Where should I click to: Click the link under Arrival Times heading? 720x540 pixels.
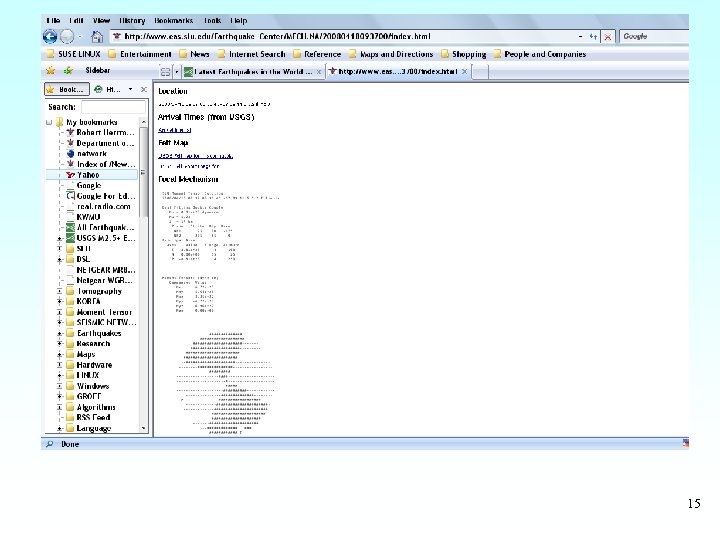pyautogui.click(x=174, y=130)
